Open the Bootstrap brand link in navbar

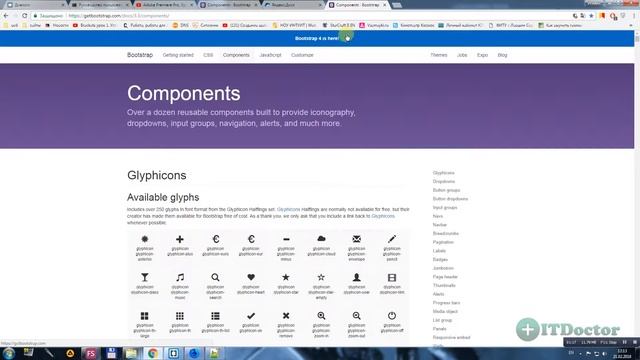[140, 55]
